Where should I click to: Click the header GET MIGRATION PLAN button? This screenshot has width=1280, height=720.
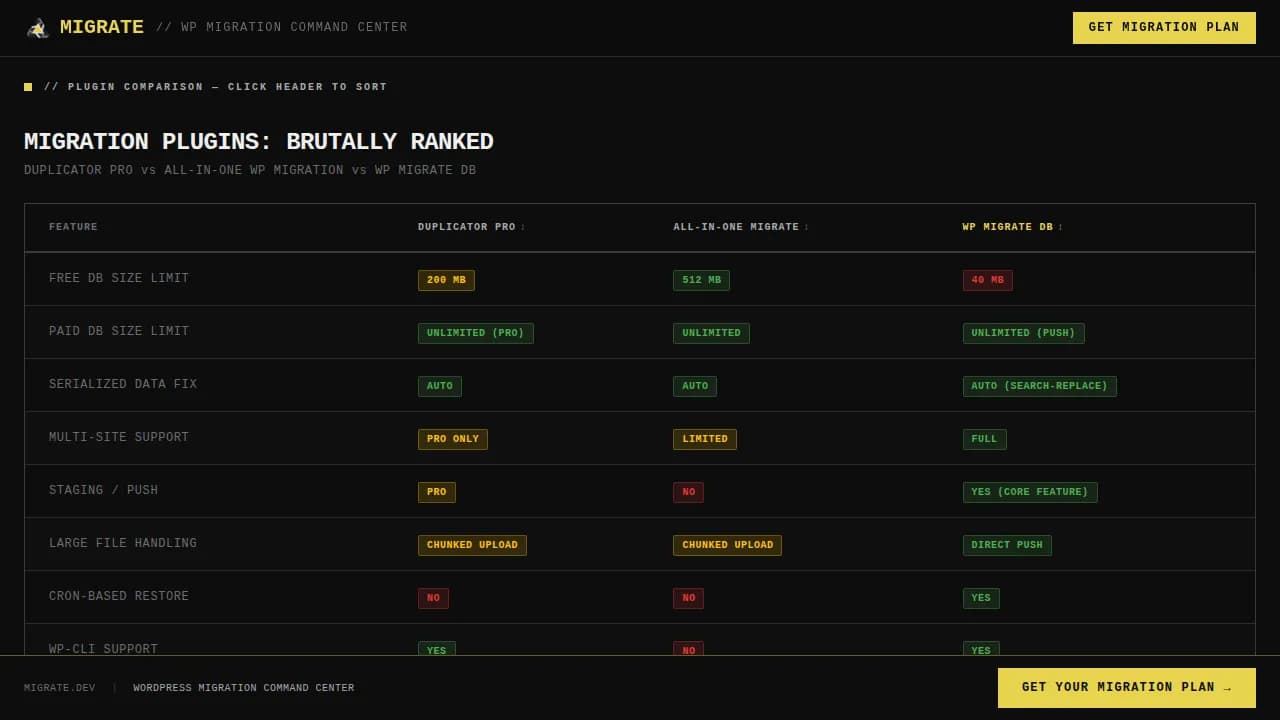click(1164, 28)
